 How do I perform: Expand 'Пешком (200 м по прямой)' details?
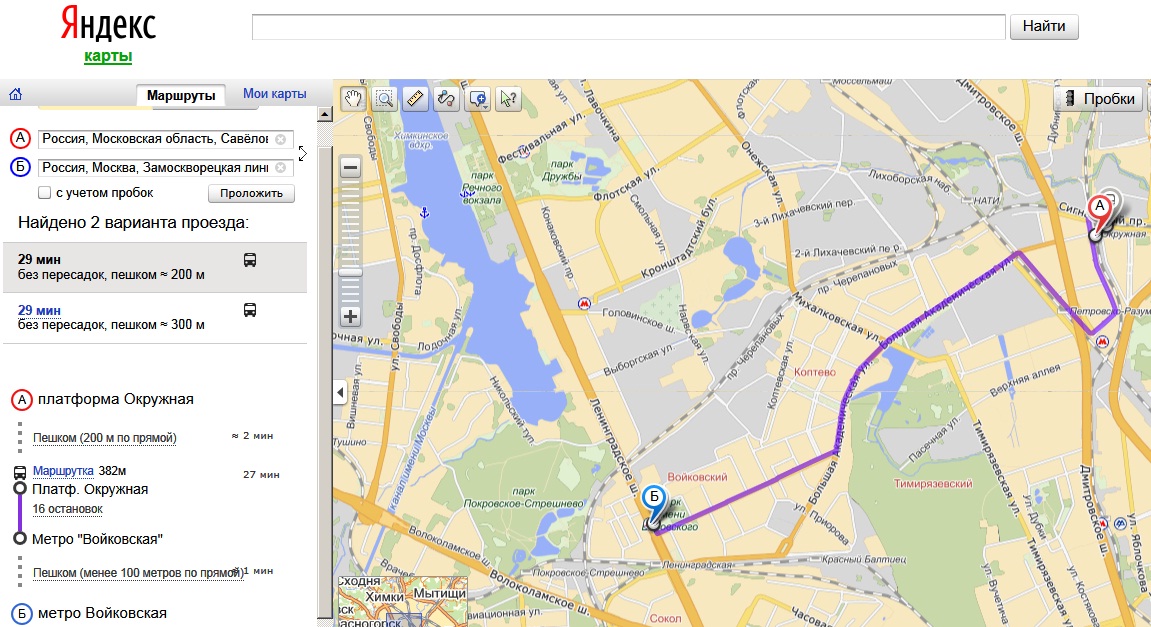[104, 438]
